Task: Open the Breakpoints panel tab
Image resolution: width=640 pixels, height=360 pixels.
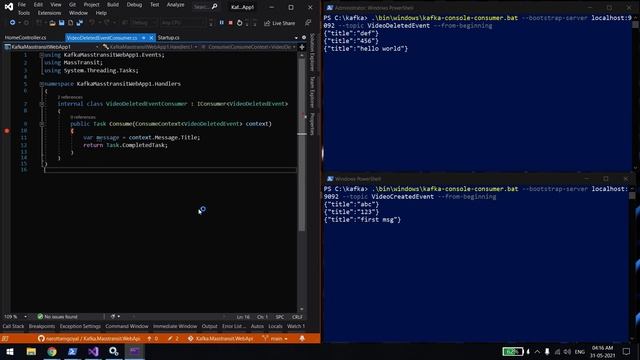Action: coord(42,326)
